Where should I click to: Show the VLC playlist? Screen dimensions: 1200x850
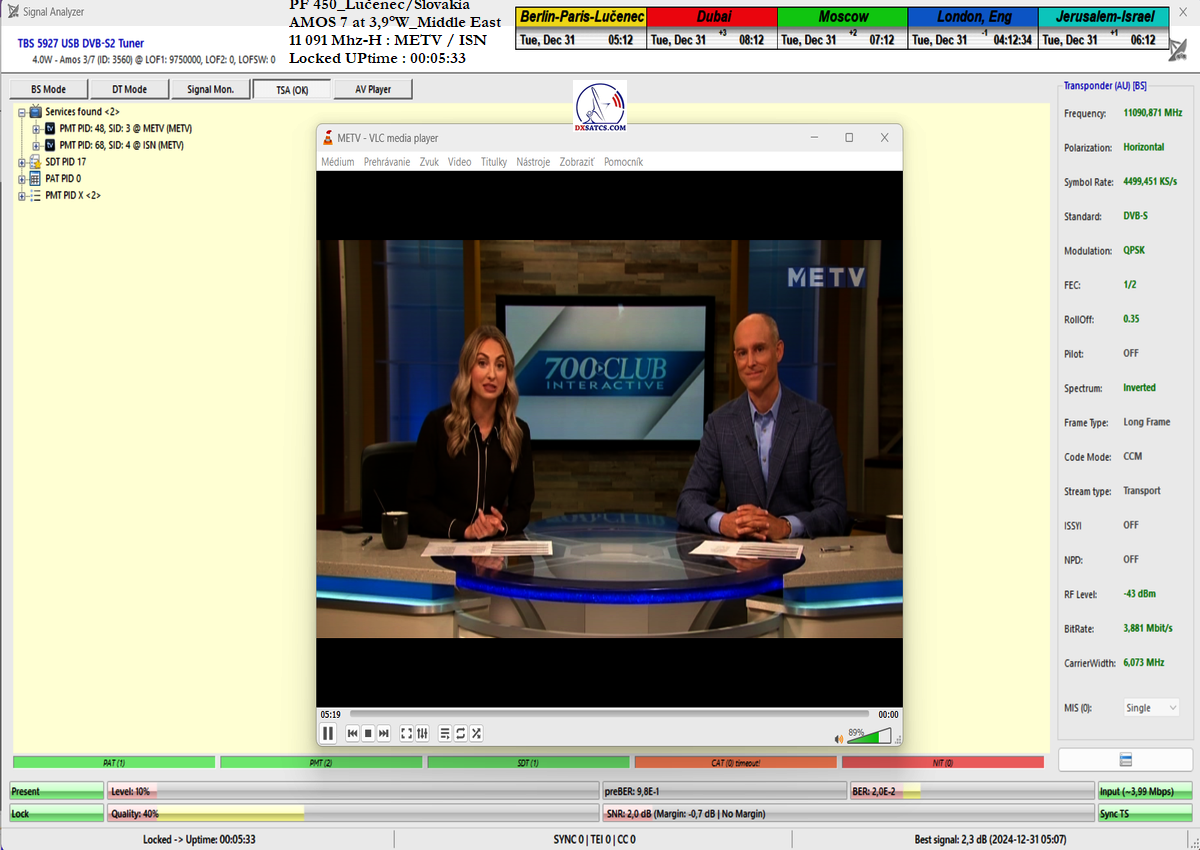pyautogui.click(x=445, y=733)
